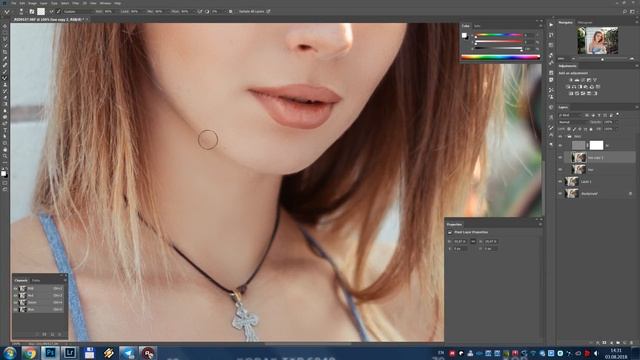Click the taskbar clock
640x360 pixels.
(x=616, y=353)
